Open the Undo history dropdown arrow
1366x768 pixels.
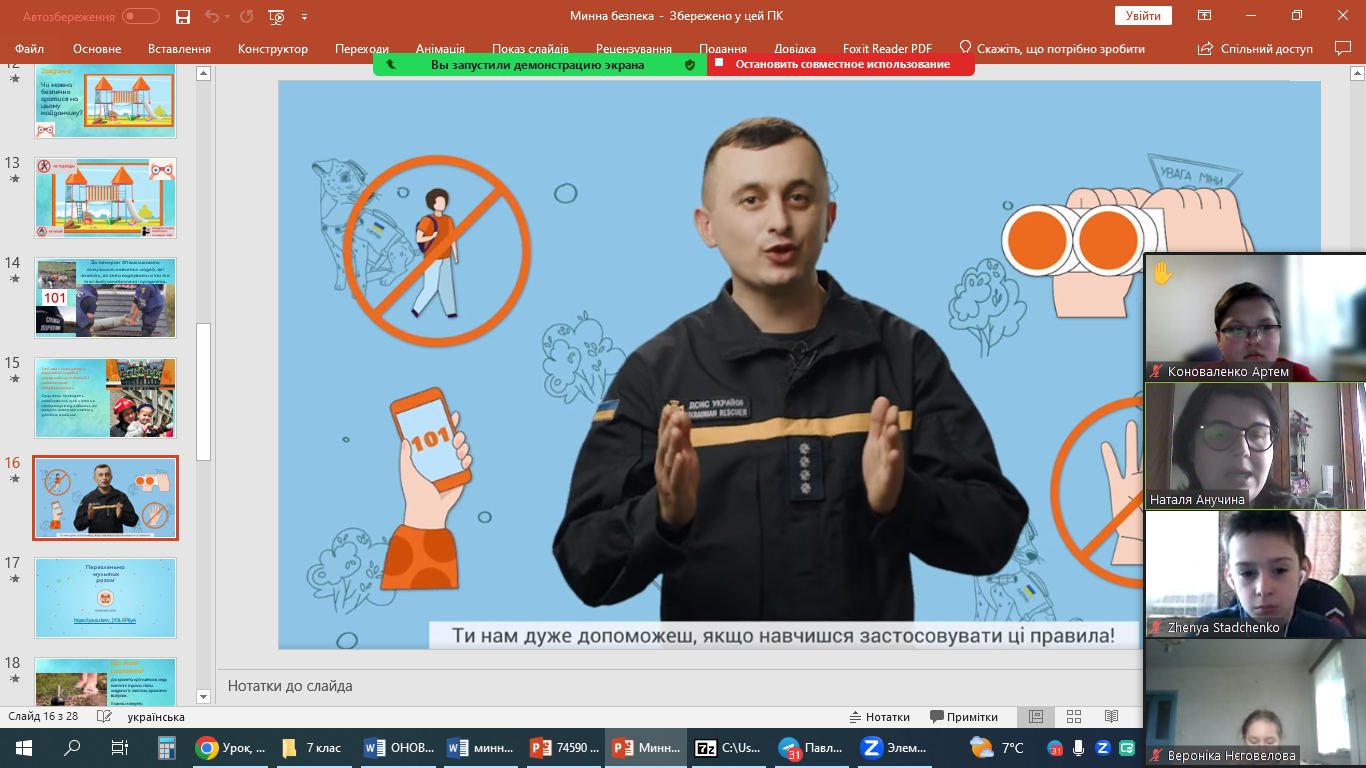point(228,16)
